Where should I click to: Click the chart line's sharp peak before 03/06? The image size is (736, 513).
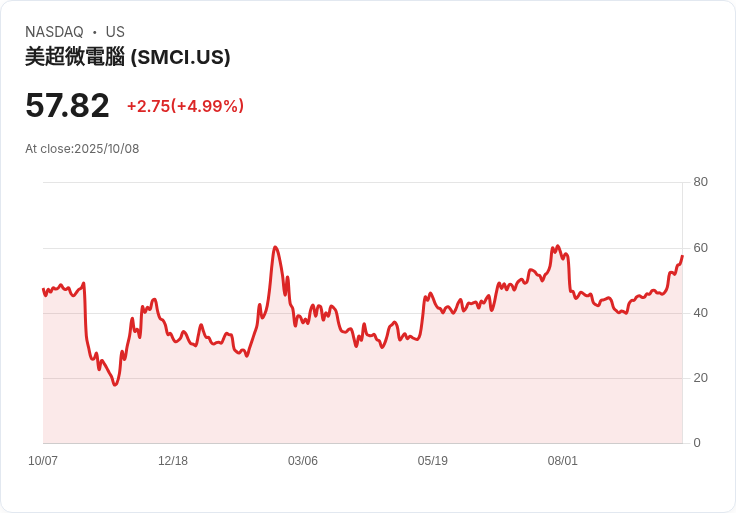(275, 247)
